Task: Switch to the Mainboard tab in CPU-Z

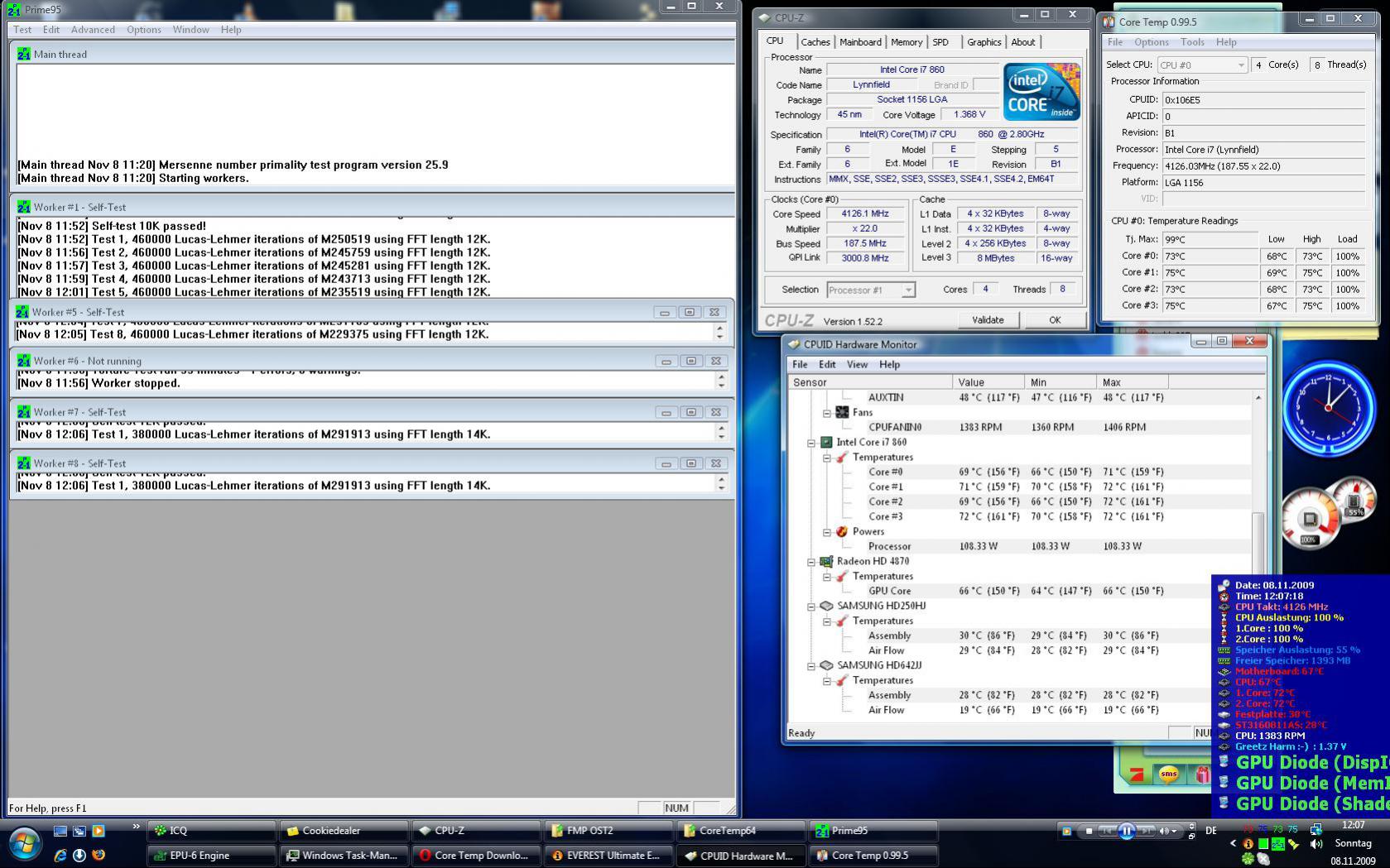Action: pos(860,42)
